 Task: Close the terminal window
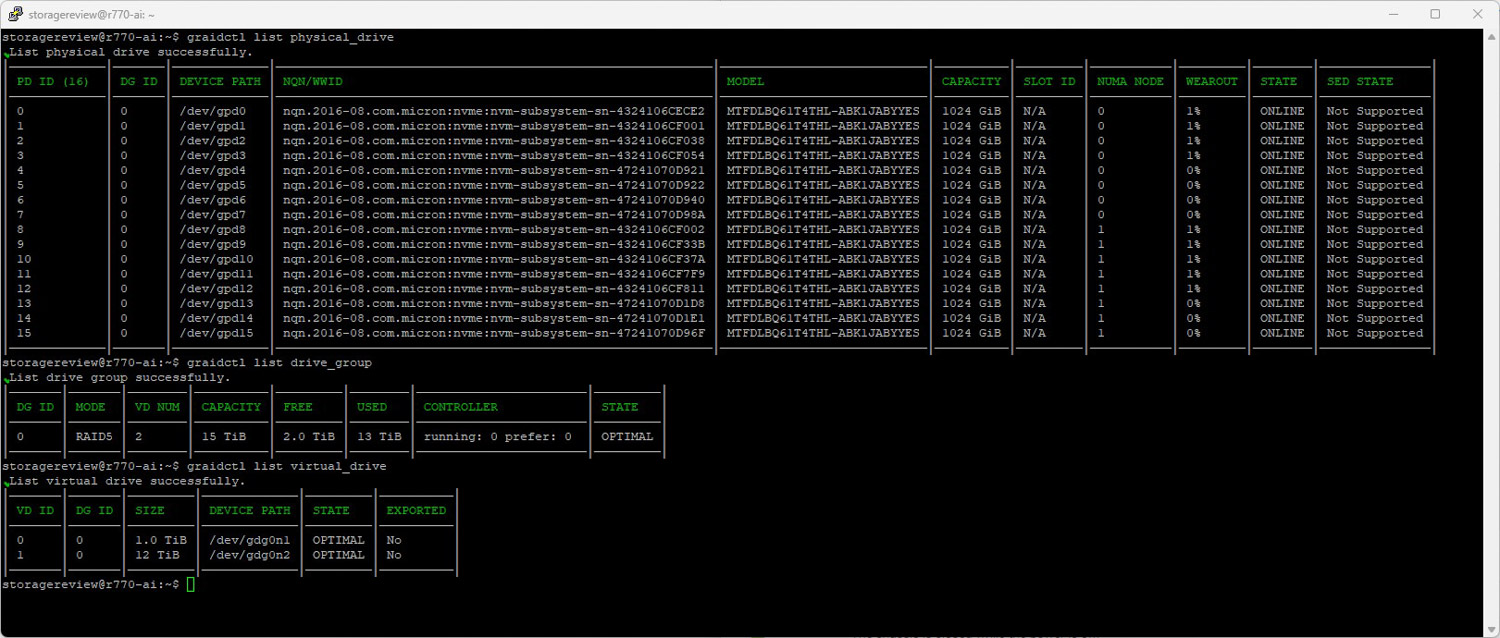click(x=1478, y=14)
